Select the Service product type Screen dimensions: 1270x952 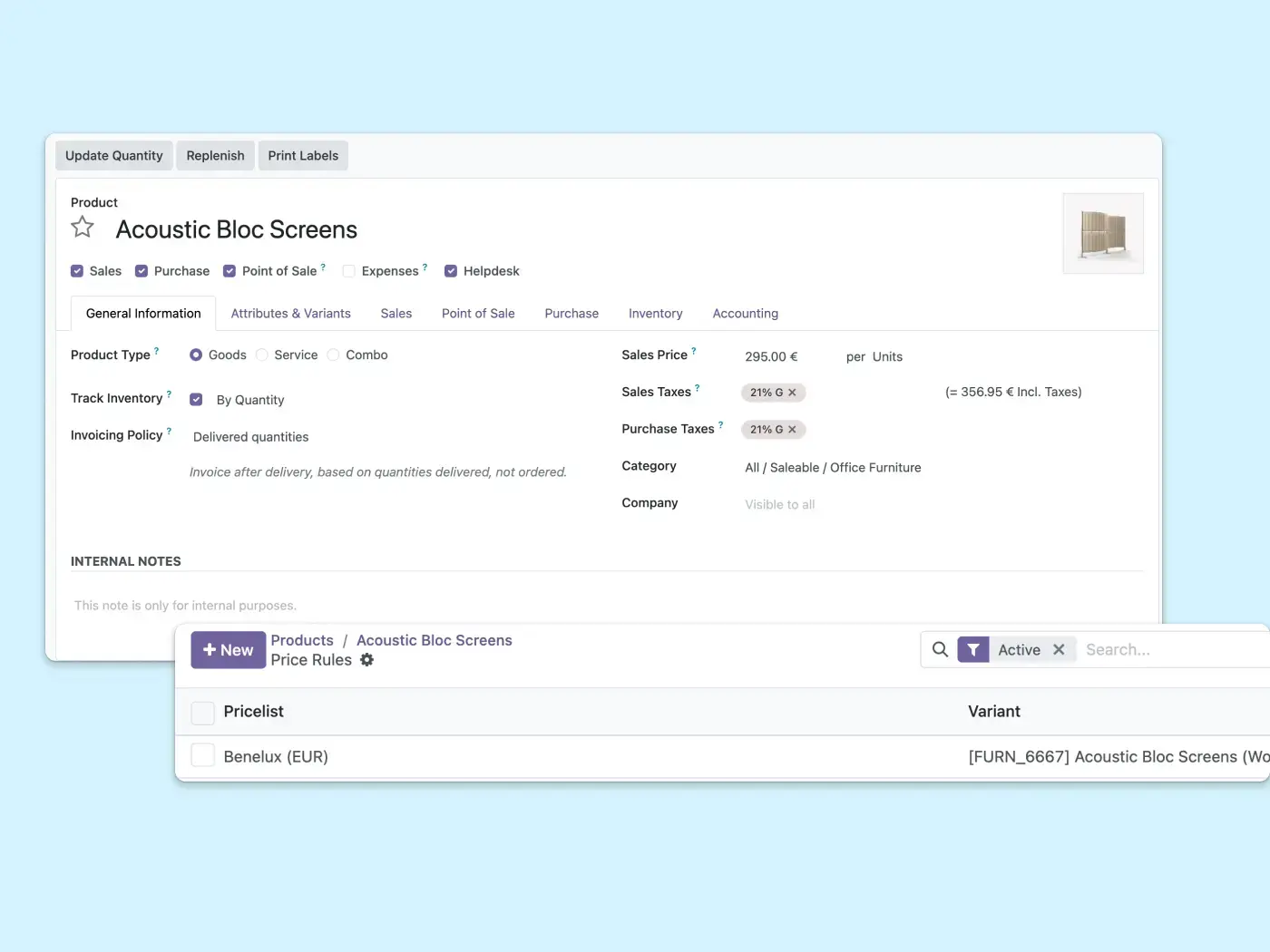262,355
